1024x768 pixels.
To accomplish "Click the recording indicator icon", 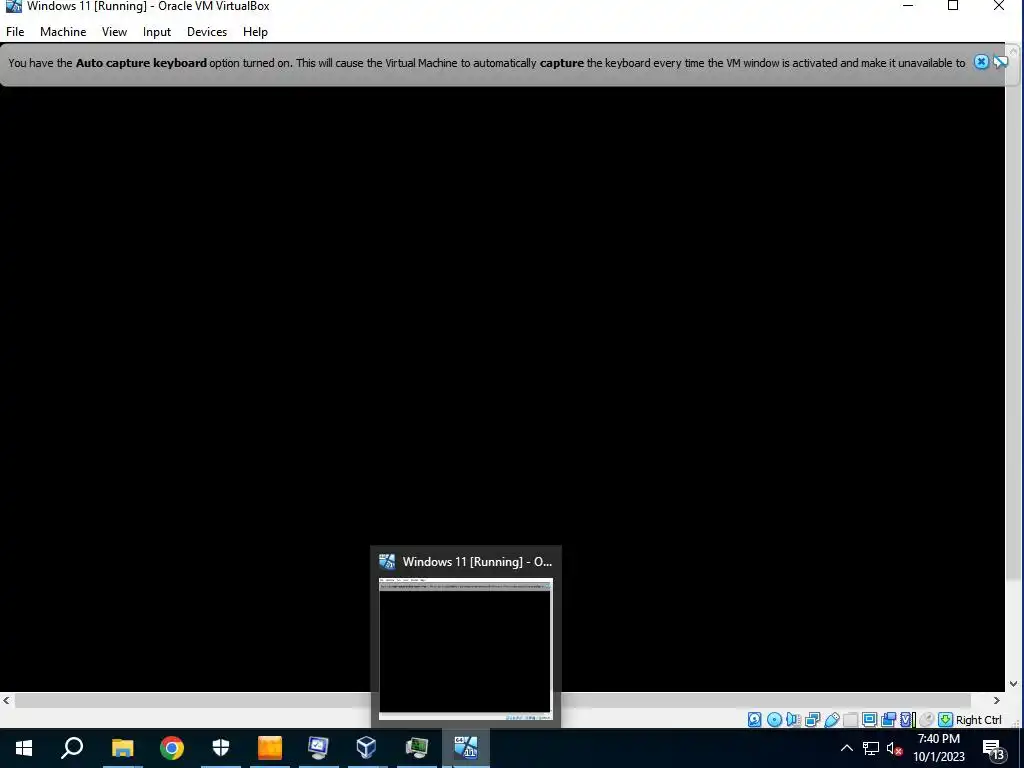I will point(888,720).
